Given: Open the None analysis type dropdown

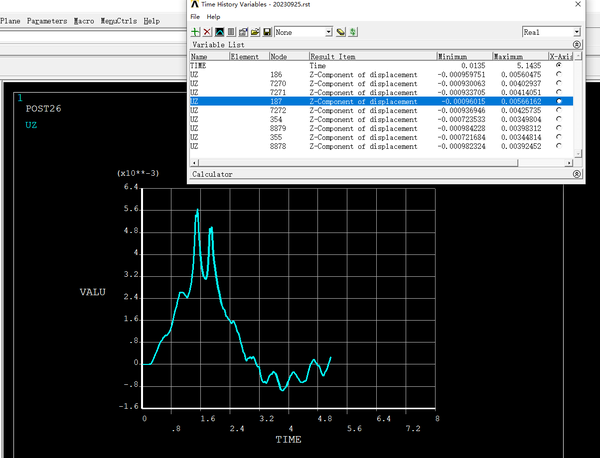Looking at the screenshot, I should point(327,32).
